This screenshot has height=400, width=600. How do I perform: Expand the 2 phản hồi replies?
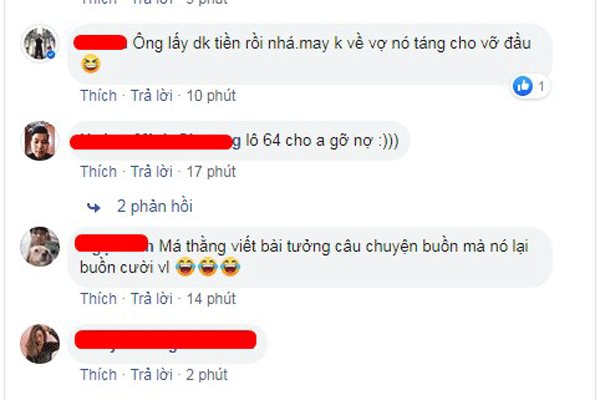[x=155, y=206]
